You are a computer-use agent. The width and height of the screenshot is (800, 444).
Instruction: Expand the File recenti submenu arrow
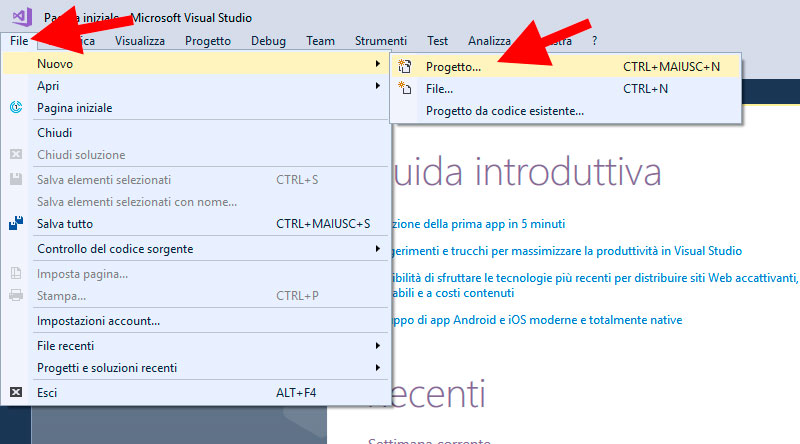(x=378, y=346)
